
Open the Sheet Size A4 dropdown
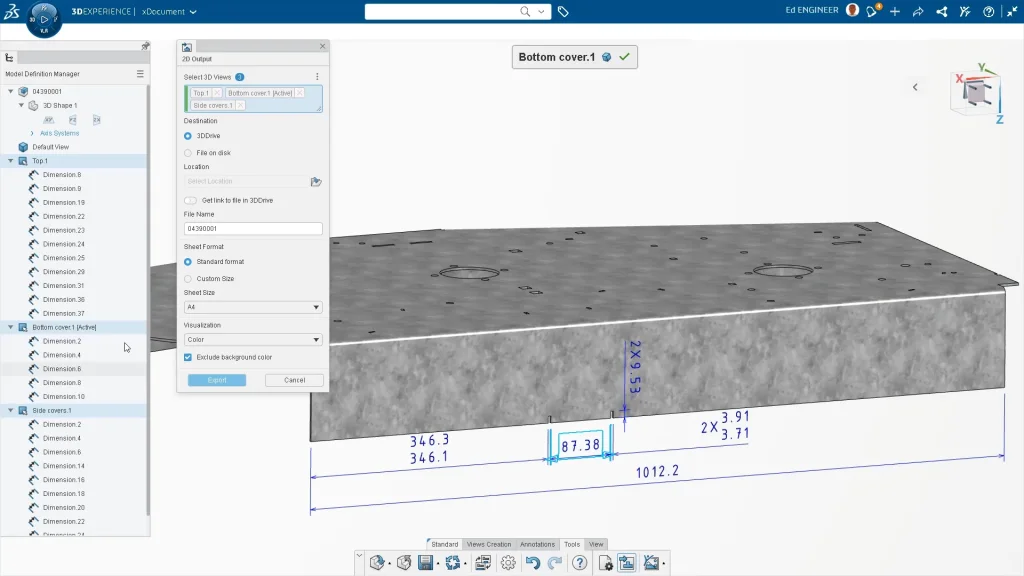click(x=253, y=308)
